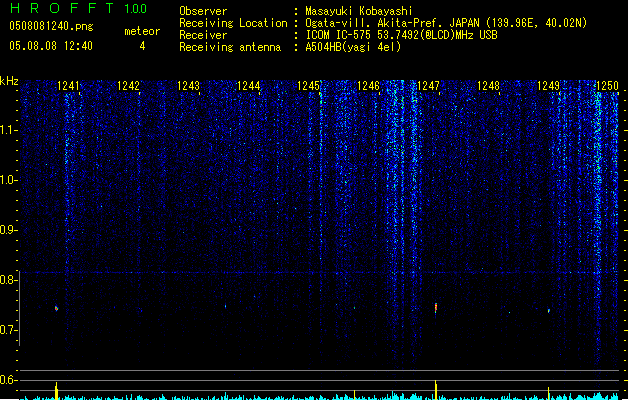The width and height of the screenshot is (629, 400).
Task: Click the yellow power spike before 1241
Action: [57, 391]
